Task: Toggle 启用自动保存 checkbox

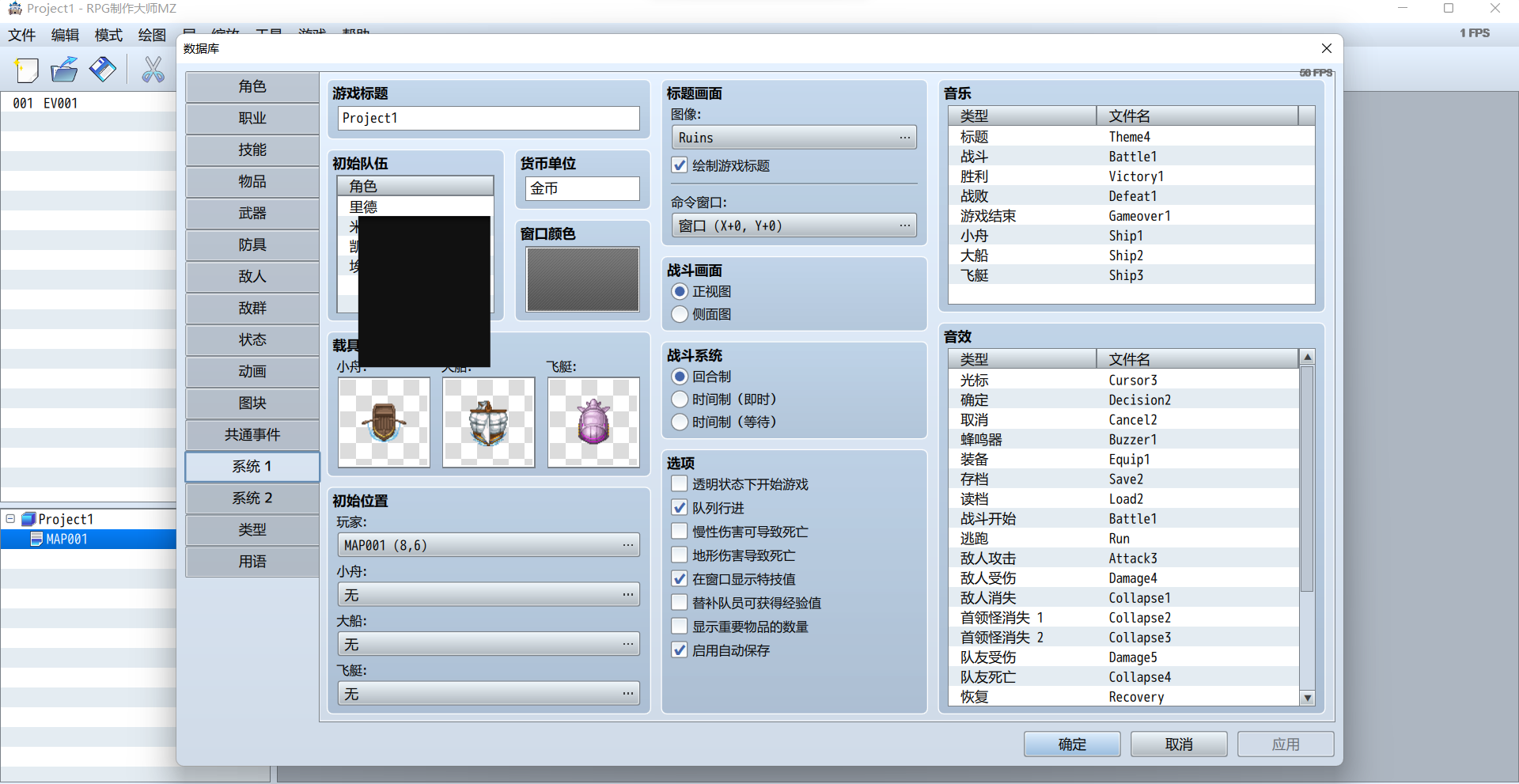Action: (680, 650)
